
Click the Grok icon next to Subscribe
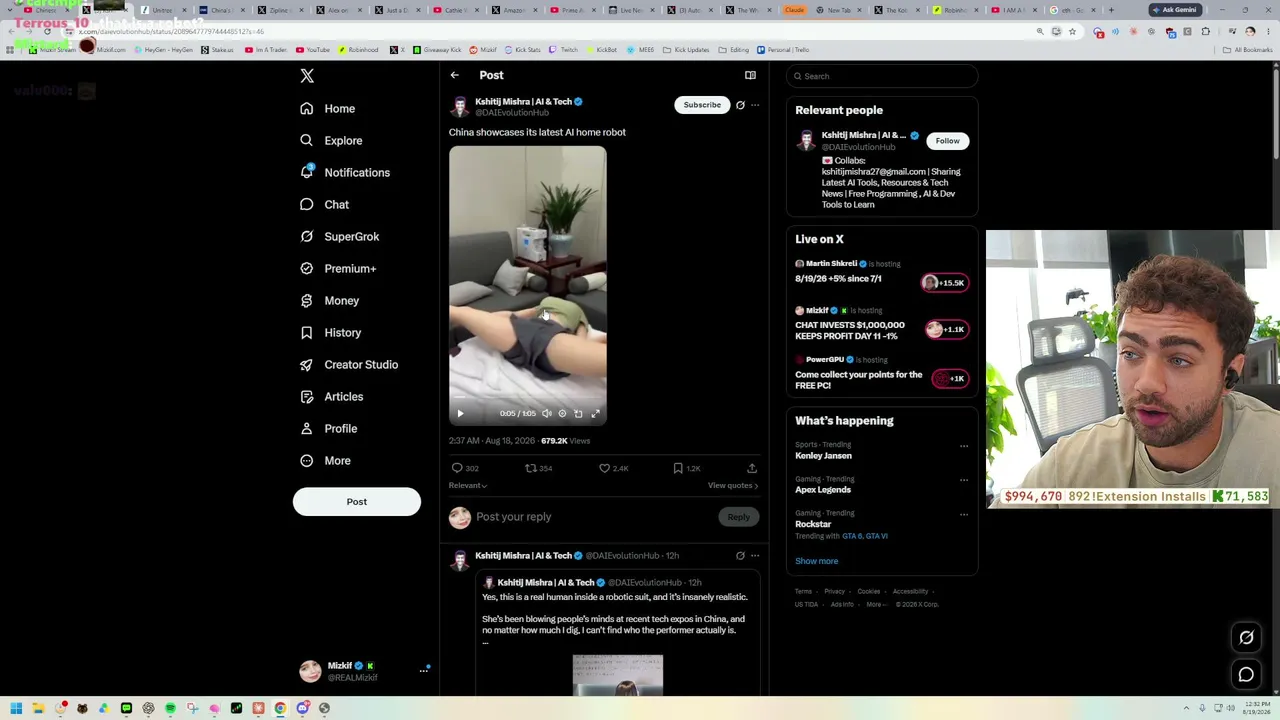pyautogui.click(x=740, y=105)
